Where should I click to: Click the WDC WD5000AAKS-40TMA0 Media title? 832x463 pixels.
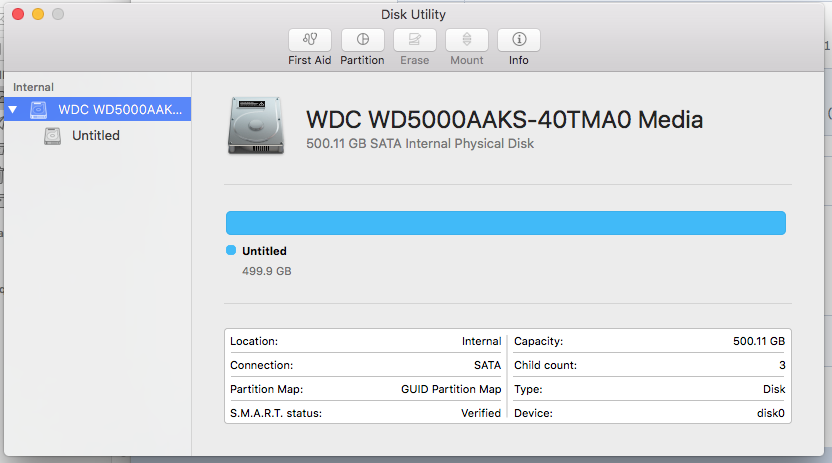[505, 119]
